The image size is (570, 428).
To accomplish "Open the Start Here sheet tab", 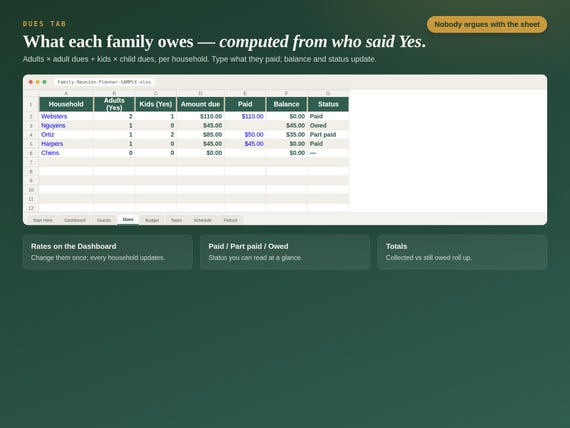I will click(43, 220).
